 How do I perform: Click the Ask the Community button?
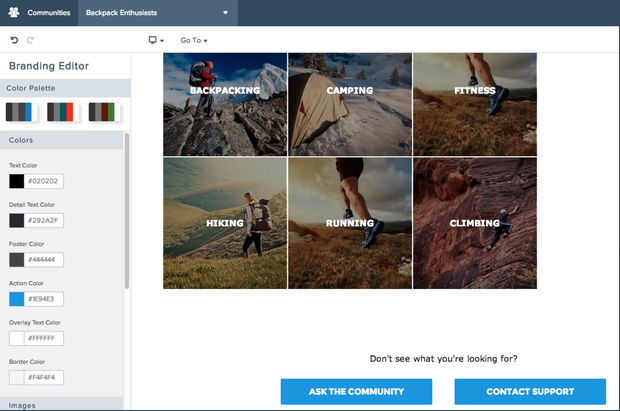click(x=356, y=392)
